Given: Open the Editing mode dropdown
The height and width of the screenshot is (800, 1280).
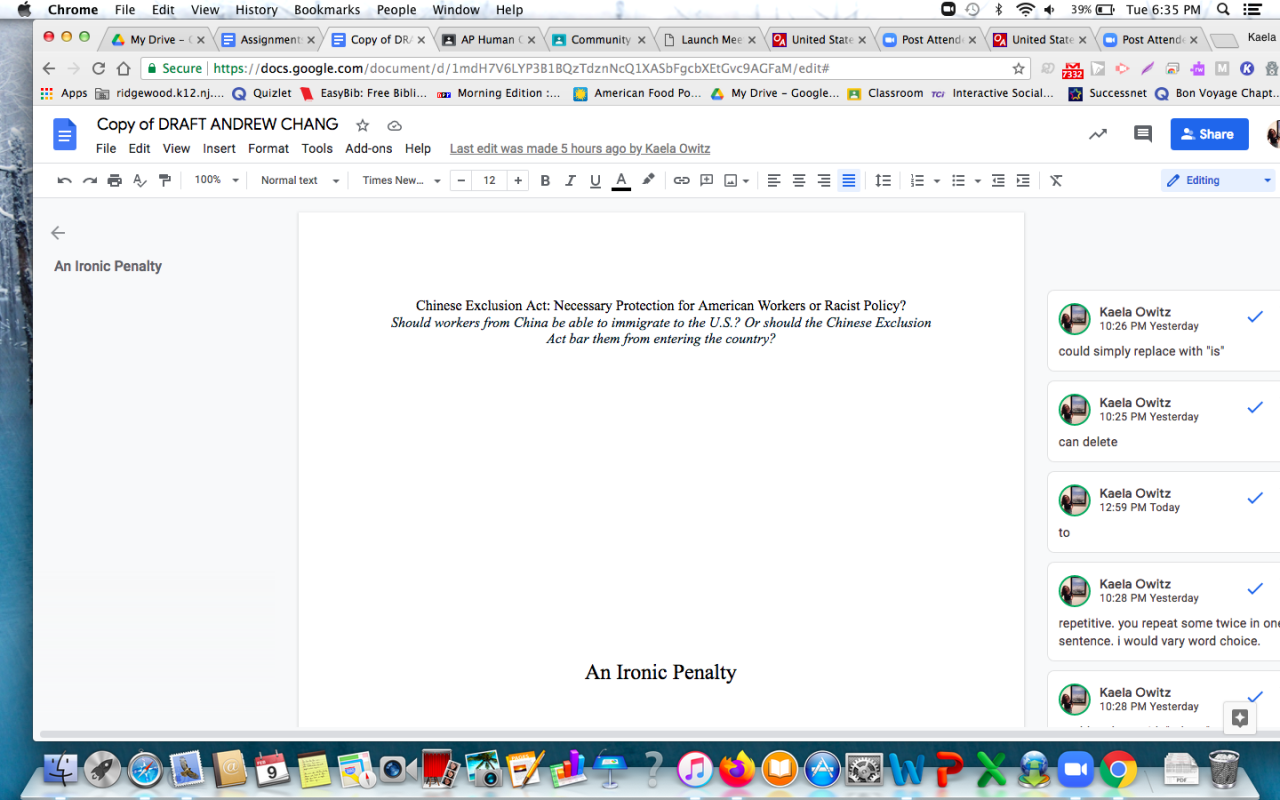Looking at the screenshot, I should 1217,181.
